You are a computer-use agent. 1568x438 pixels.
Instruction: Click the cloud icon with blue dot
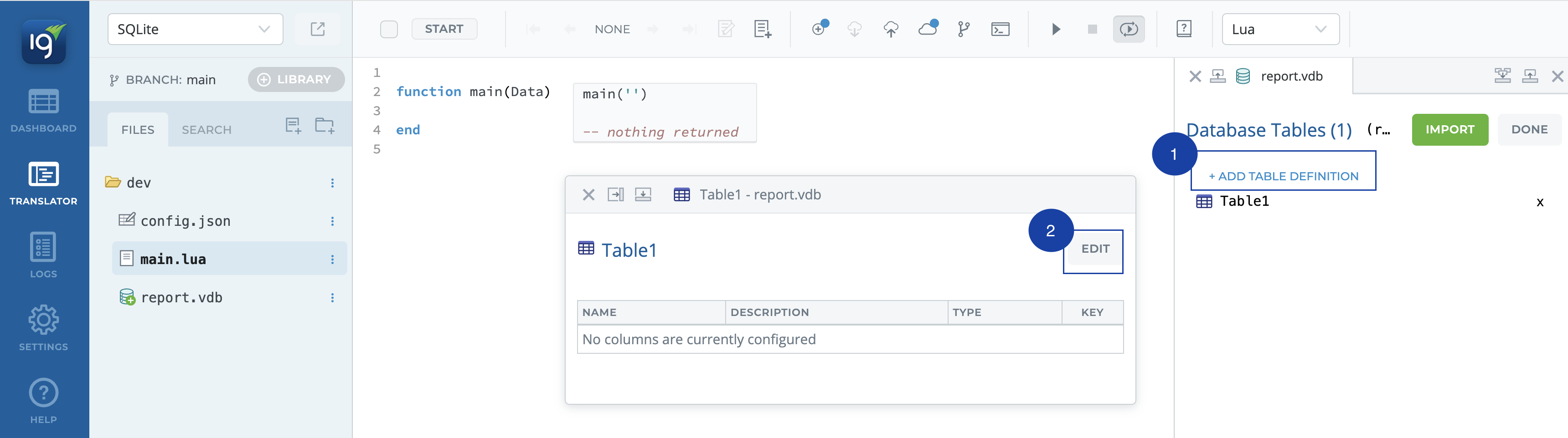coord(928,28)
